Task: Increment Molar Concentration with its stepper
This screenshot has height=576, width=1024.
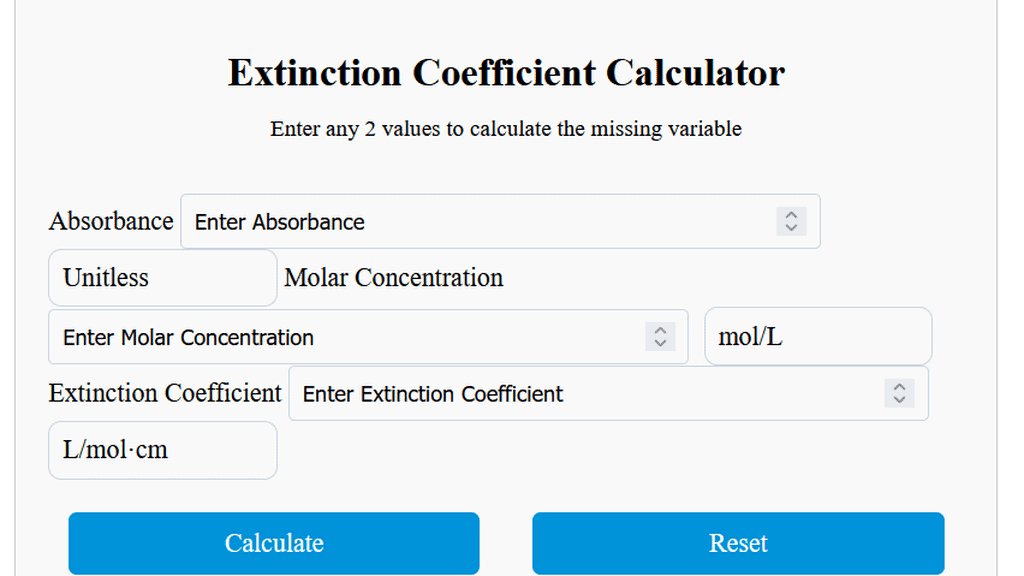Action: pos(660,331)
